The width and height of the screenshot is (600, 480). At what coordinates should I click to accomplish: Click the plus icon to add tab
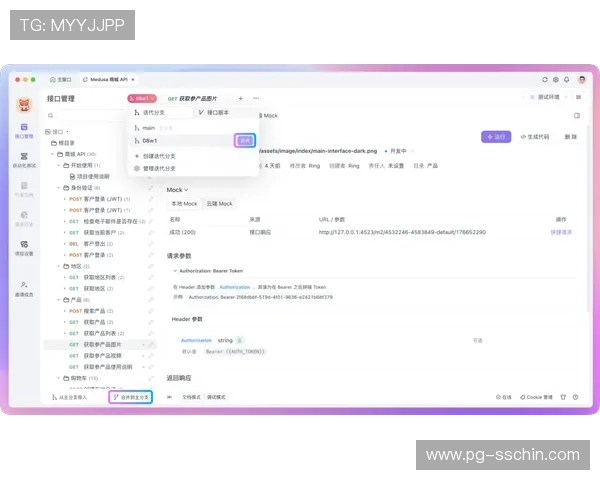click(240, 98)
